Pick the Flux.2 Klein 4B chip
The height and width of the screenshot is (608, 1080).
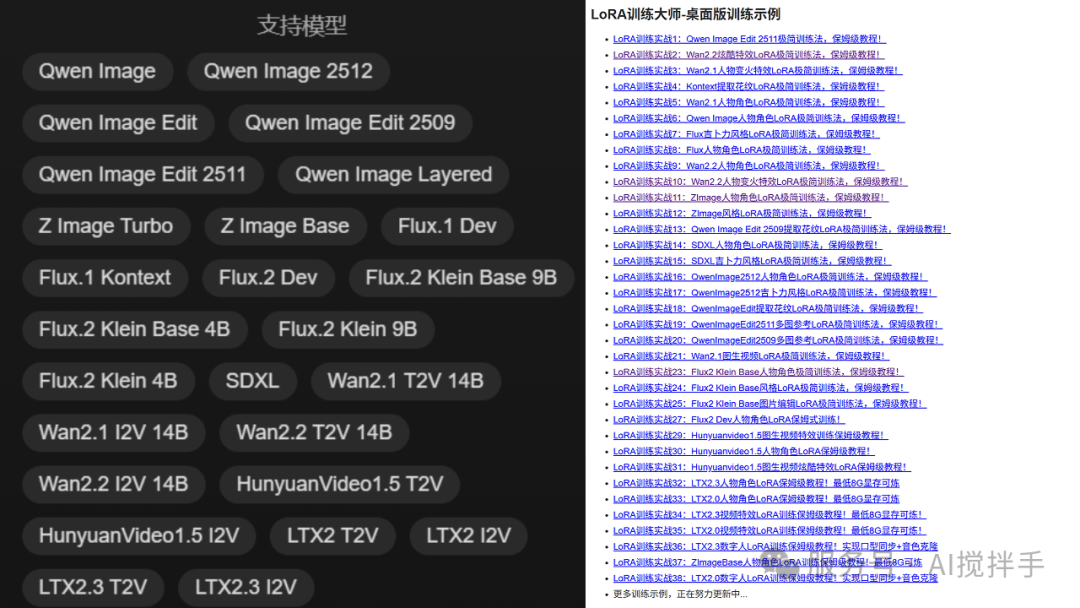pyautogui.click(x=108, y=381)
